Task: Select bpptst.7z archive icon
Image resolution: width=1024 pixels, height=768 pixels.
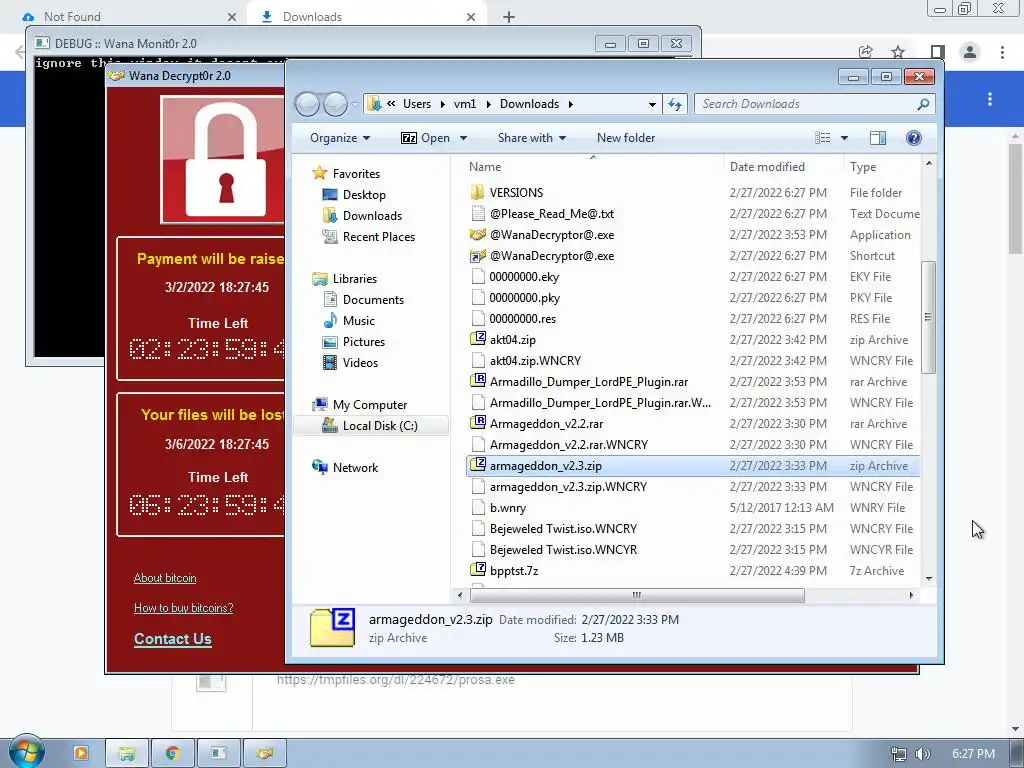Action: 478,570
